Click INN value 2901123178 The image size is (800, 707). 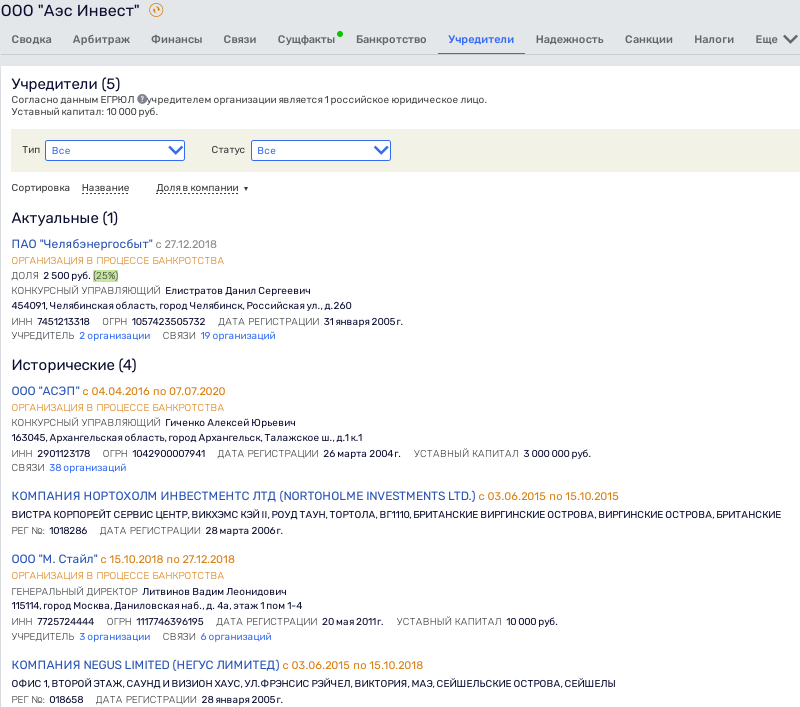[x=64, y=453]
